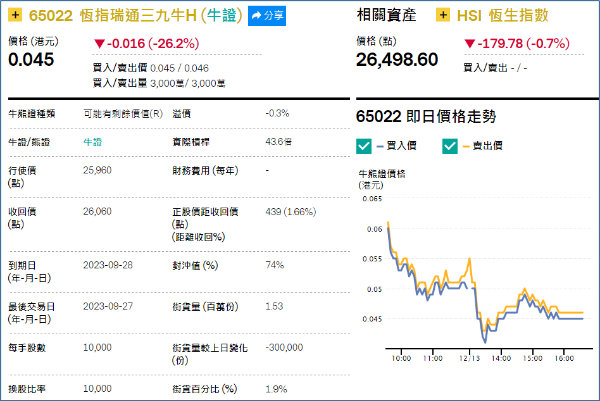Image resolution: width=600 pixels, height=401 pixels.
Task: Select the 溢價 premium value -0.3%
Action: click(277, 113)
